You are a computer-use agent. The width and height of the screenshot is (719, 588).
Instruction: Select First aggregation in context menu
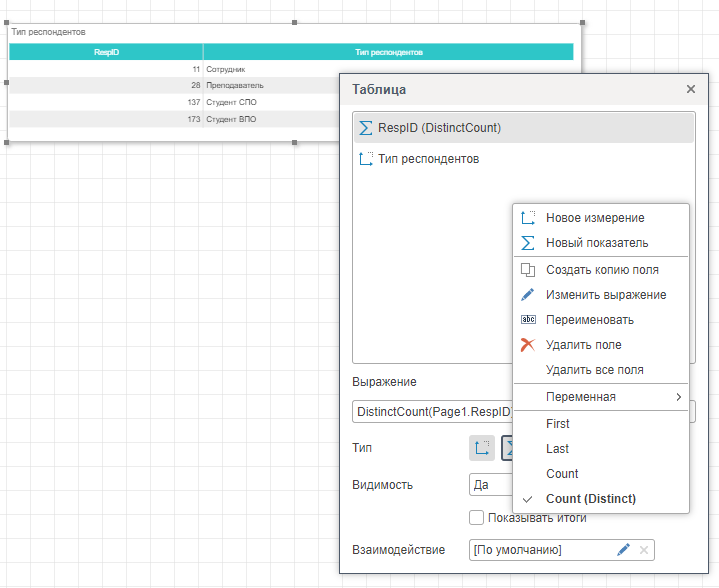558,424
